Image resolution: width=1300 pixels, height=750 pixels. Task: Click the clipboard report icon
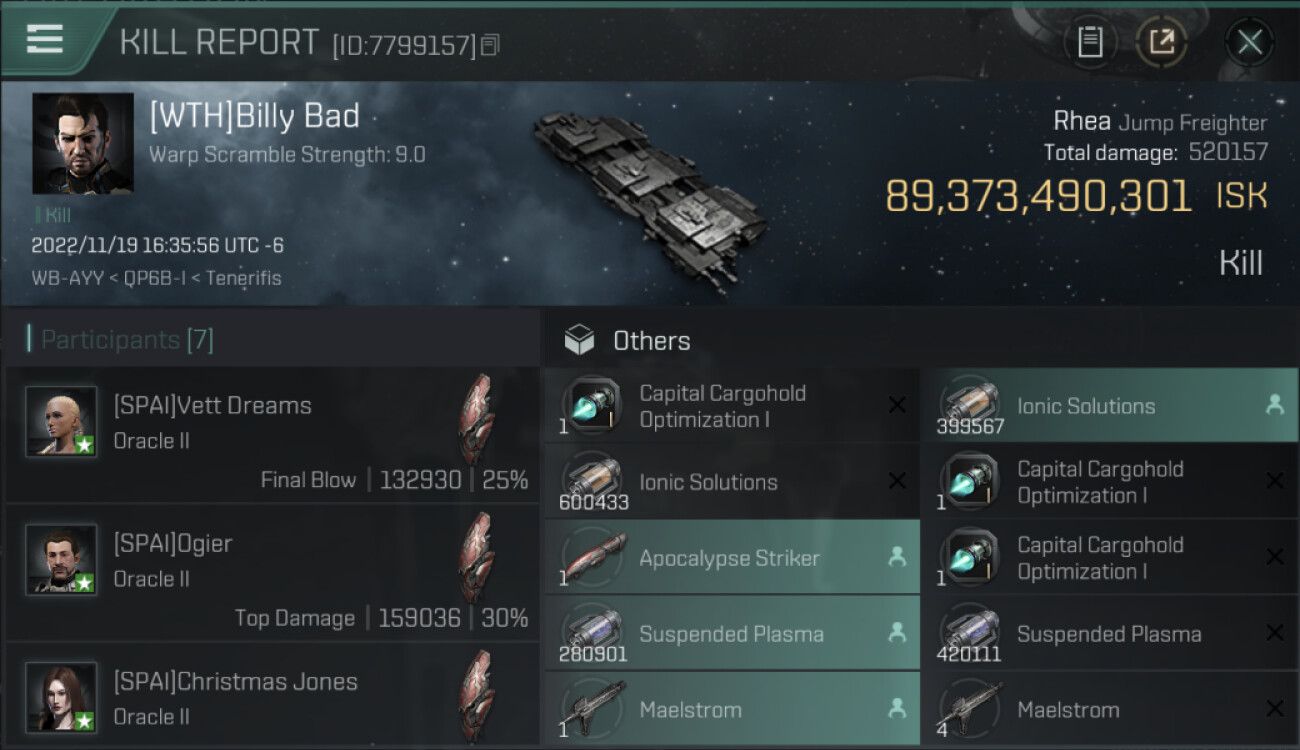click(1090, 42)
